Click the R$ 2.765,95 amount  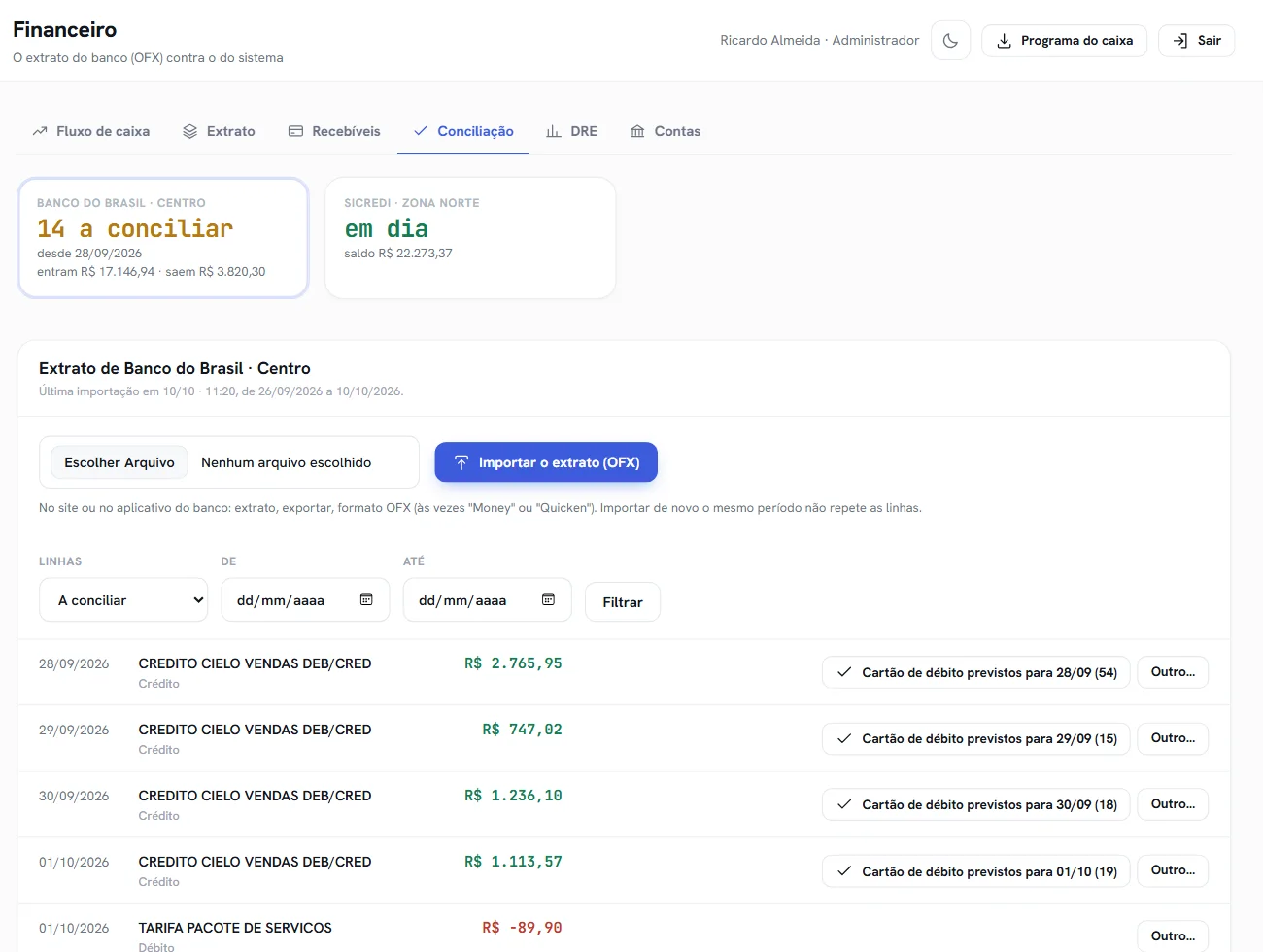[x=513, y=663]
